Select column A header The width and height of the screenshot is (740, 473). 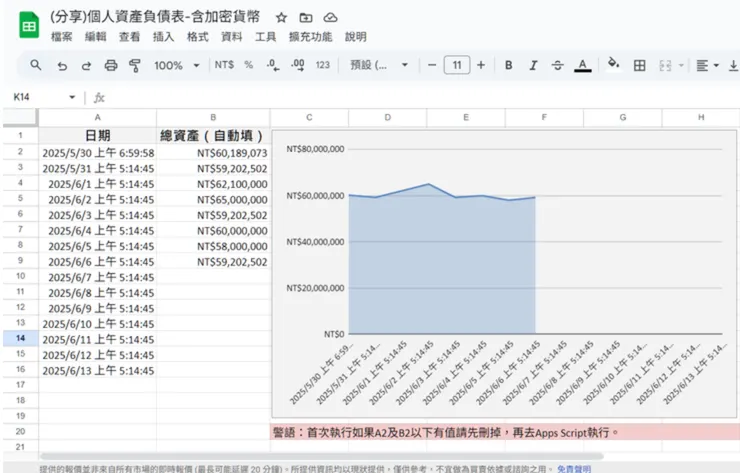pyautogui.click(x=97, y=118)
